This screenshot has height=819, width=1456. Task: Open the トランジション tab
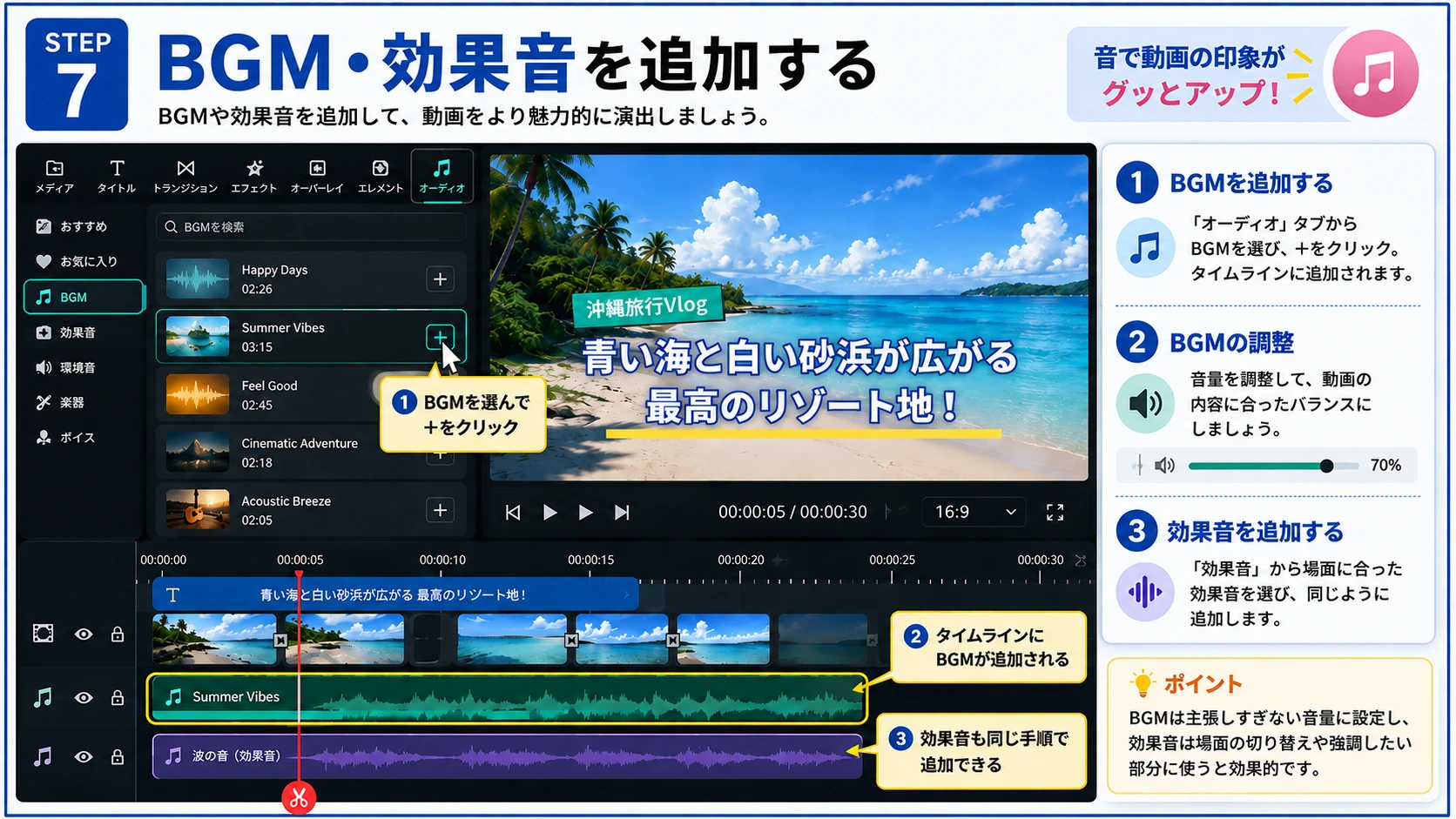point(185,176)
